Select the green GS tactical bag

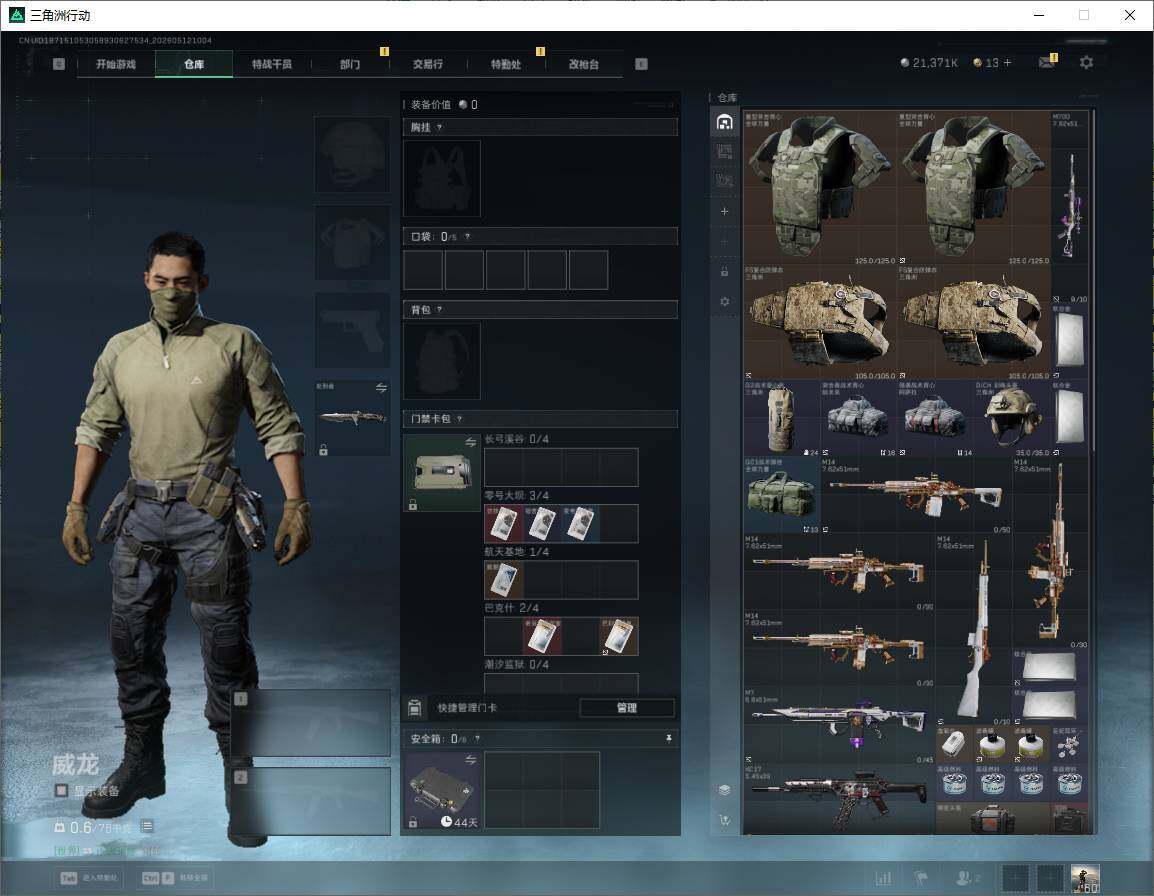tap(782, 495)
